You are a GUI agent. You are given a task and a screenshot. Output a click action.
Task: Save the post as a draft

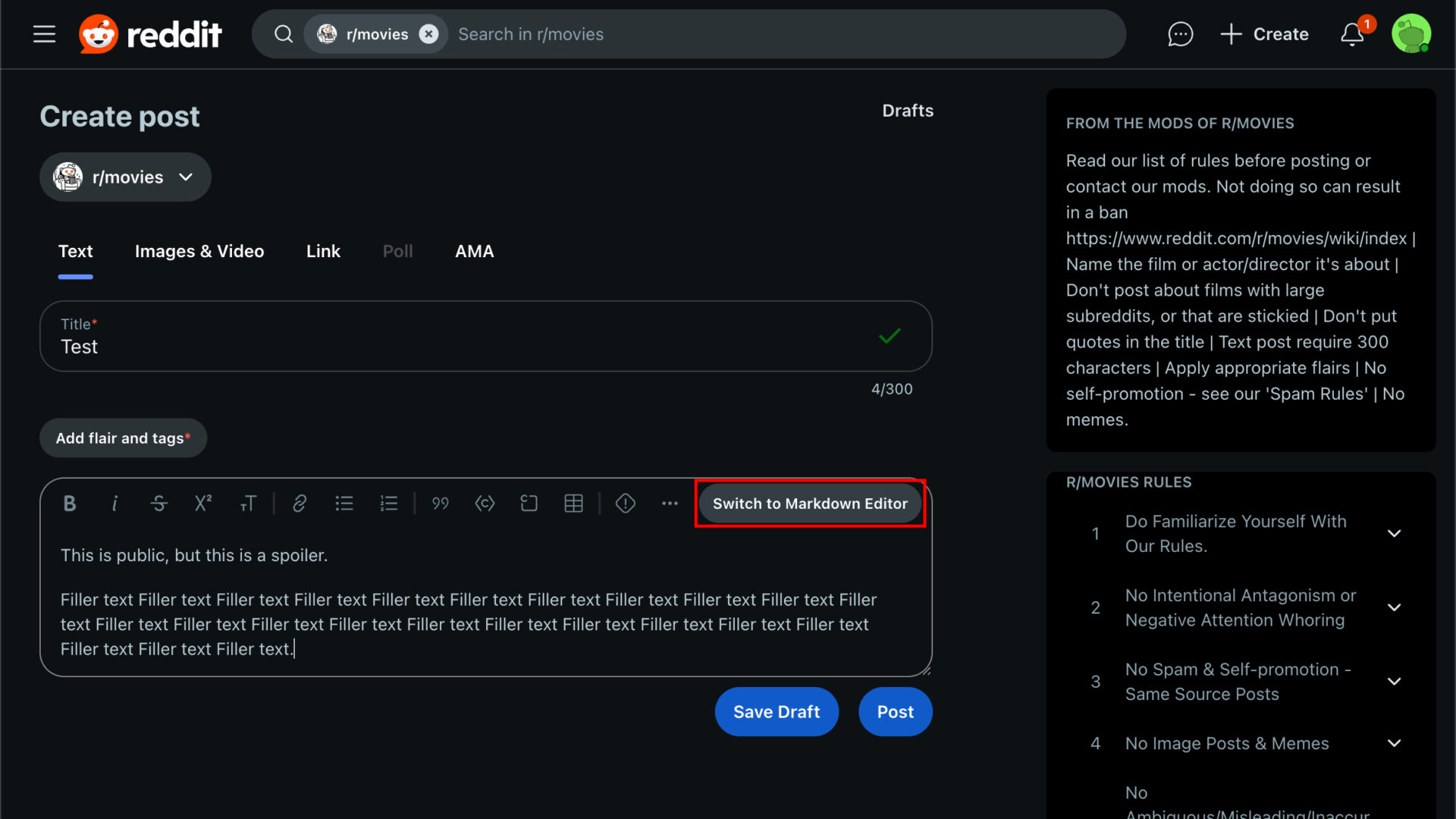point(777,711)
